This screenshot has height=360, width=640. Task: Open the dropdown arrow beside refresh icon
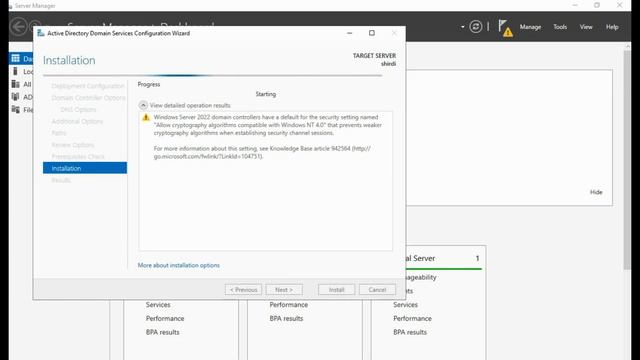pos(462,27)
